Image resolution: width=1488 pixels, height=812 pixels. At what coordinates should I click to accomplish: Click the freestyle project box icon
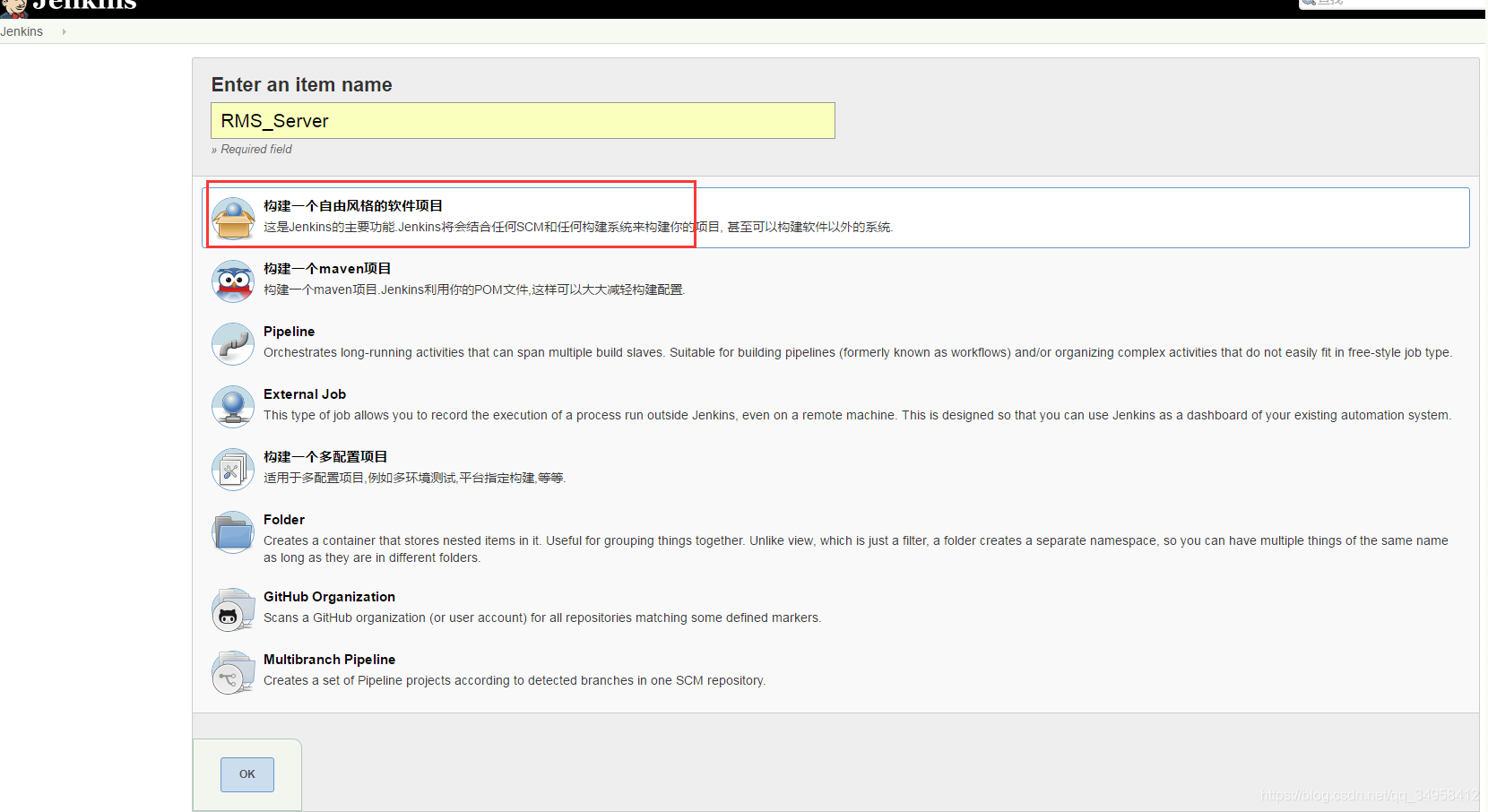click(x=233, y=219)
